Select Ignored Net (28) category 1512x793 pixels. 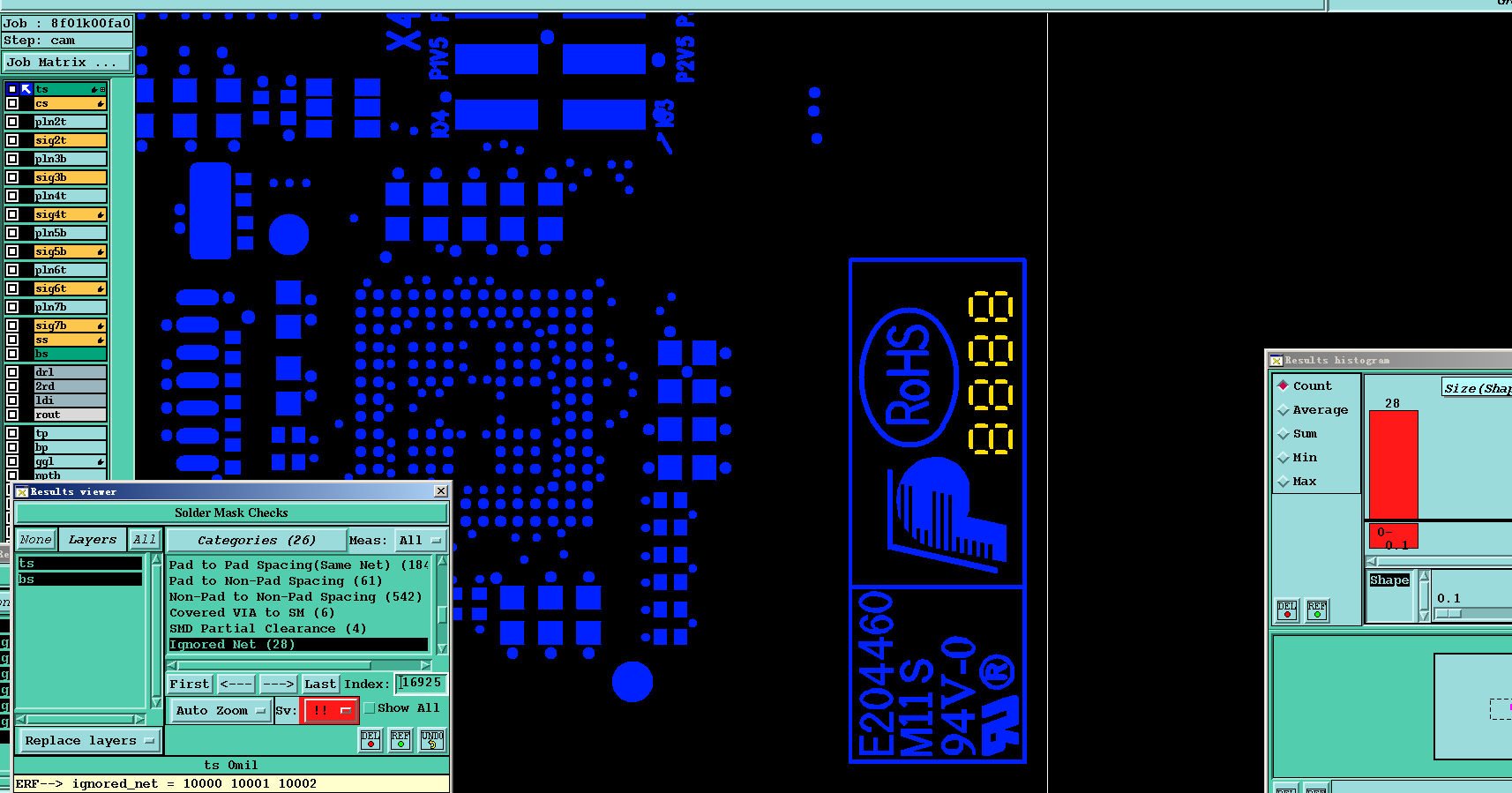(299, 644)
